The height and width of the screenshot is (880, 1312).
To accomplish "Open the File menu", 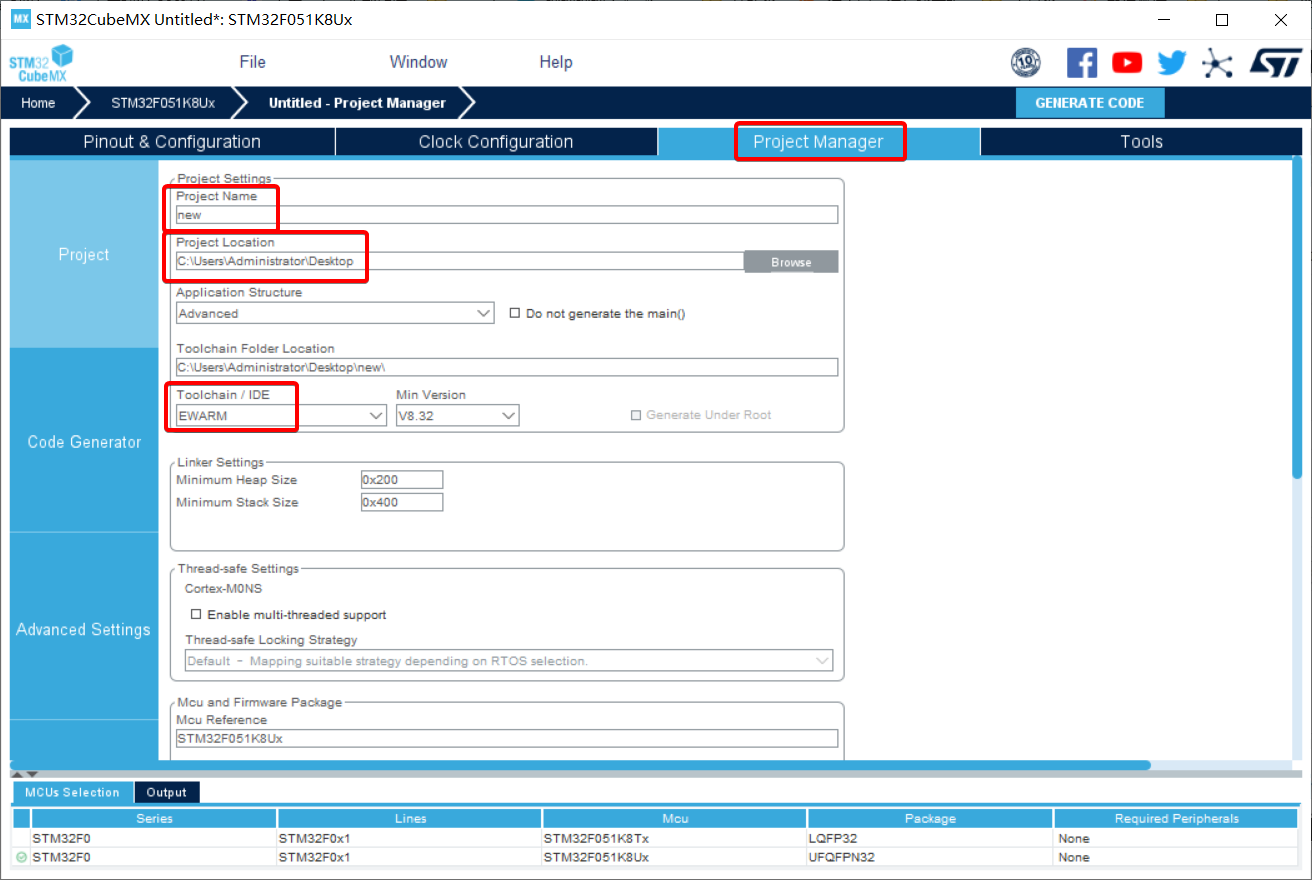I will pos(253,62).
